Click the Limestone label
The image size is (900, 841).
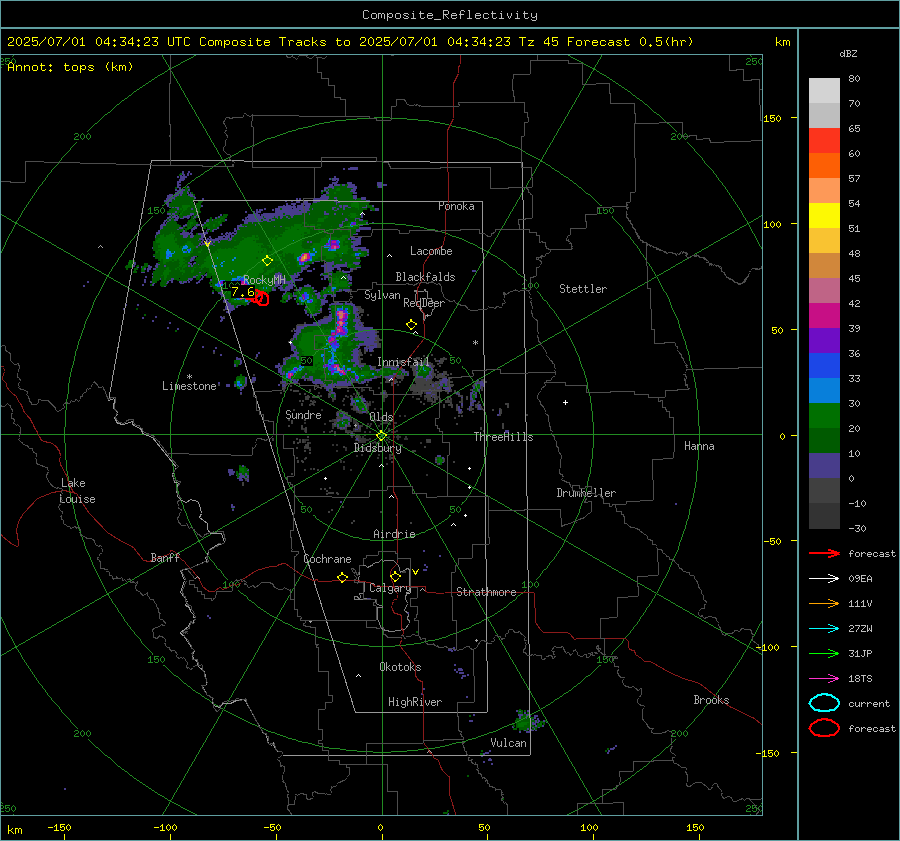point(189,386)
